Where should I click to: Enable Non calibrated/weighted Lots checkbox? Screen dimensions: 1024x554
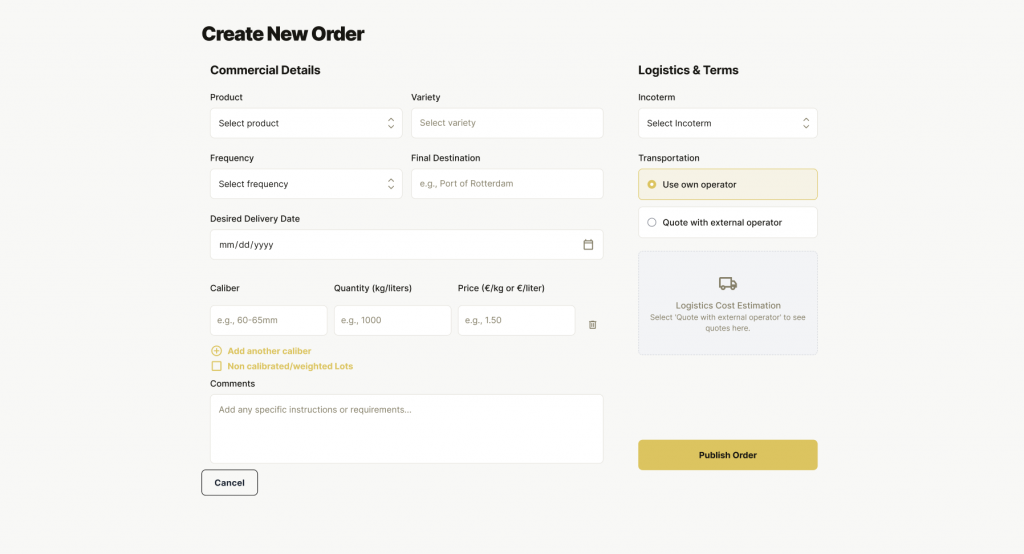point(216,366)
